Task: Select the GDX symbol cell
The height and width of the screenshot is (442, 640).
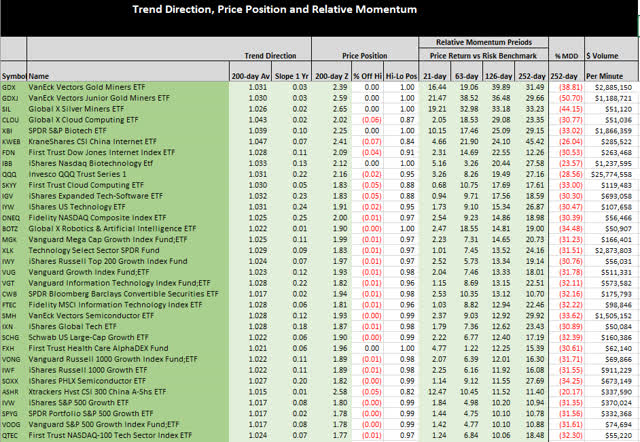Action: (x=14, y=88)
